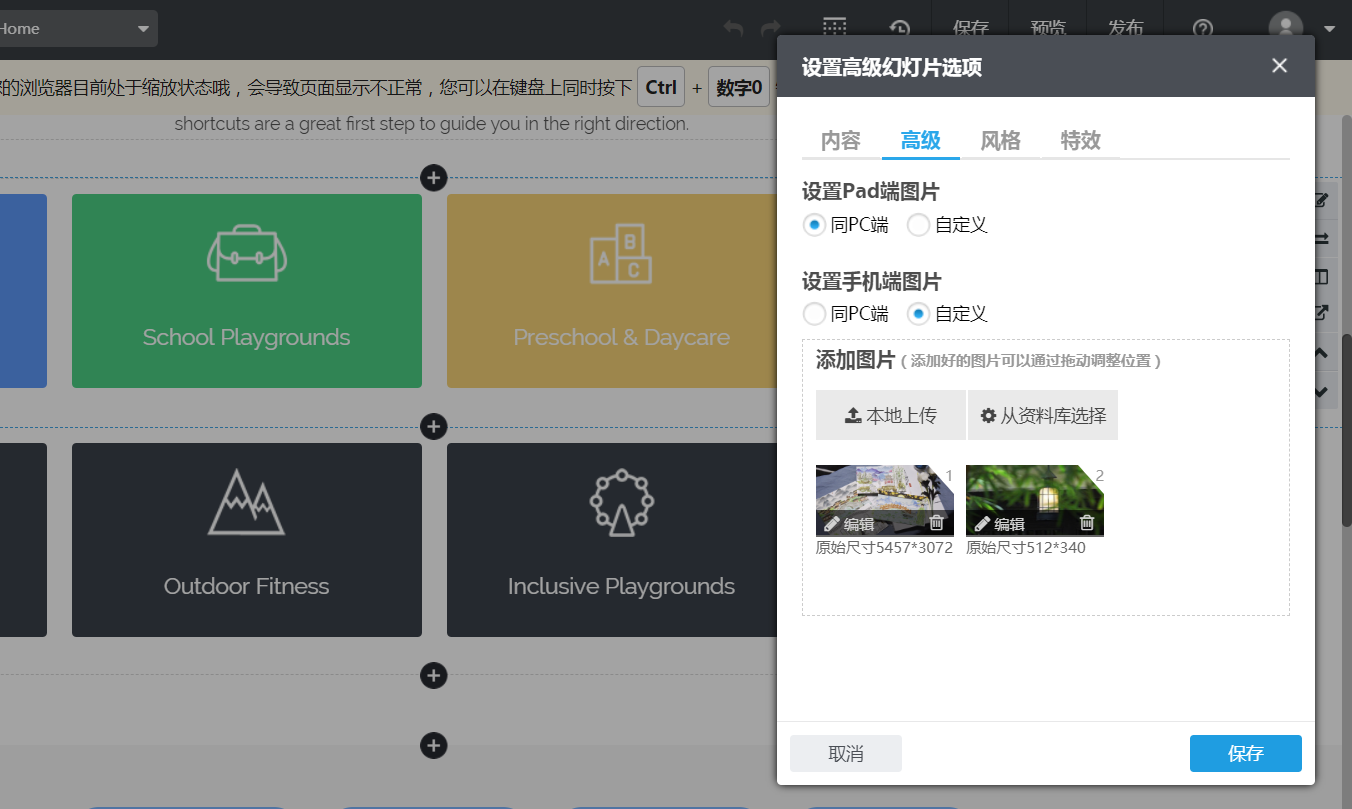Select 自定义 for the Pad image settings
The height and width of the screenshot is (809, 1352).
point(918,225)
